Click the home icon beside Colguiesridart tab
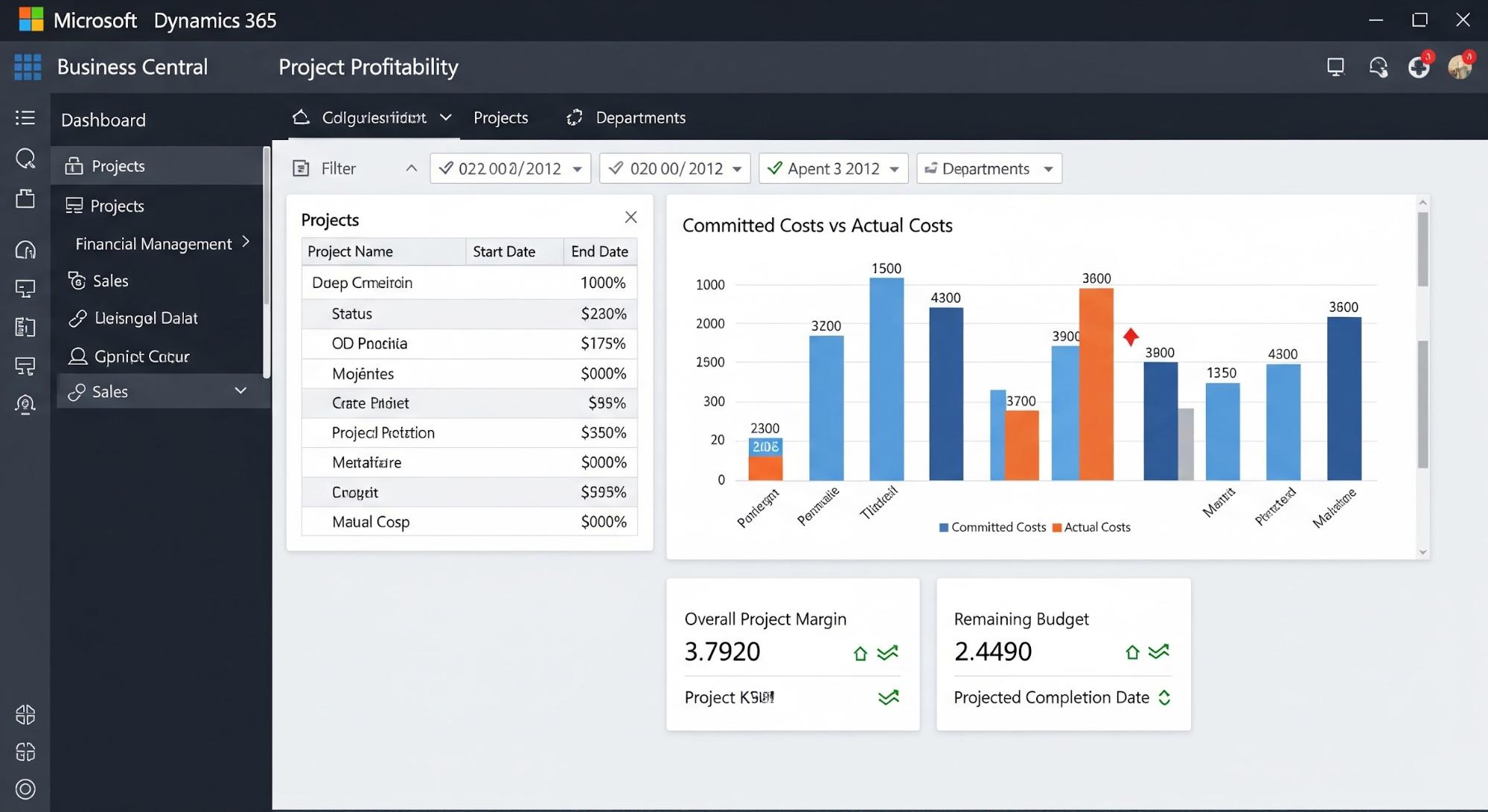This screenshot has height=812, width=1488. pos(301,117)
